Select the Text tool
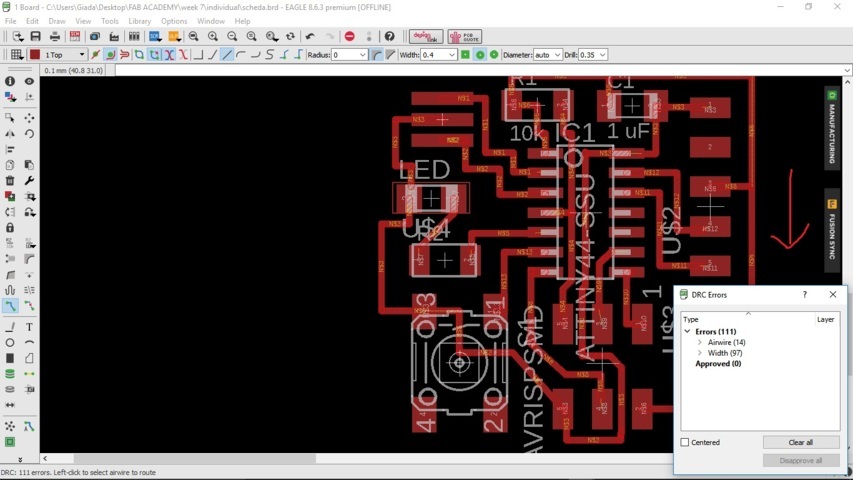Viewport: 853px width, 480px height. pos(29,327)
